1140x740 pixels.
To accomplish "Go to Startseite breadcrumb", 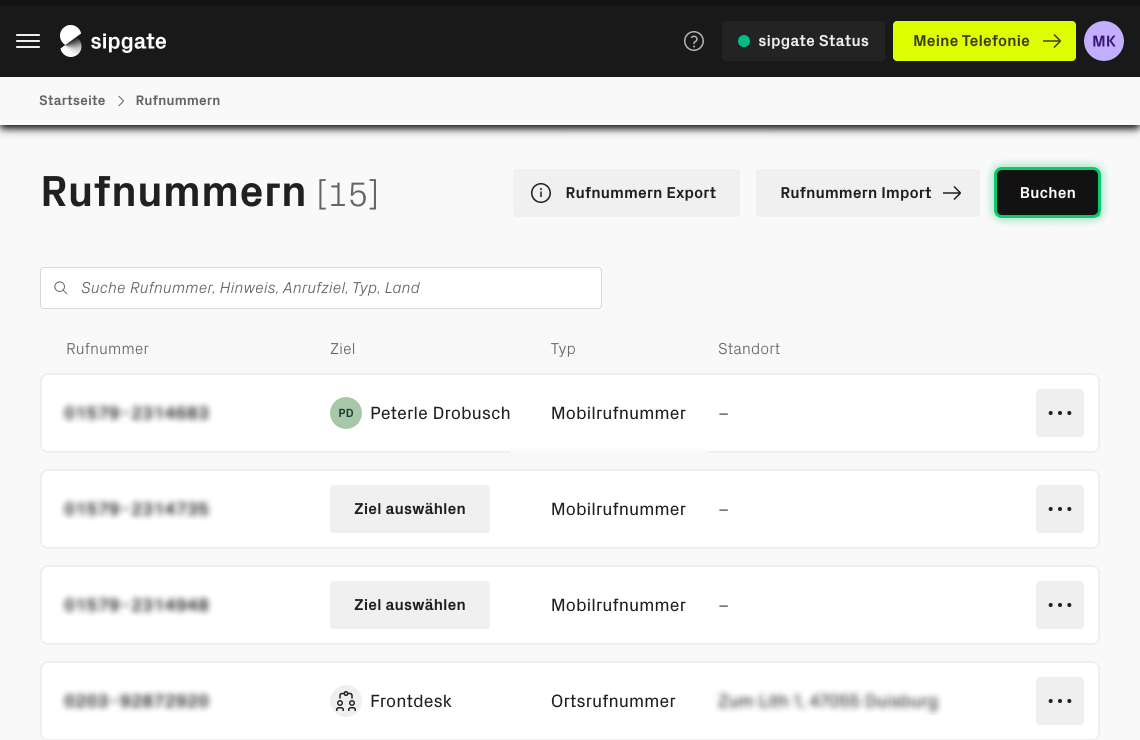I will click(72, 101).
